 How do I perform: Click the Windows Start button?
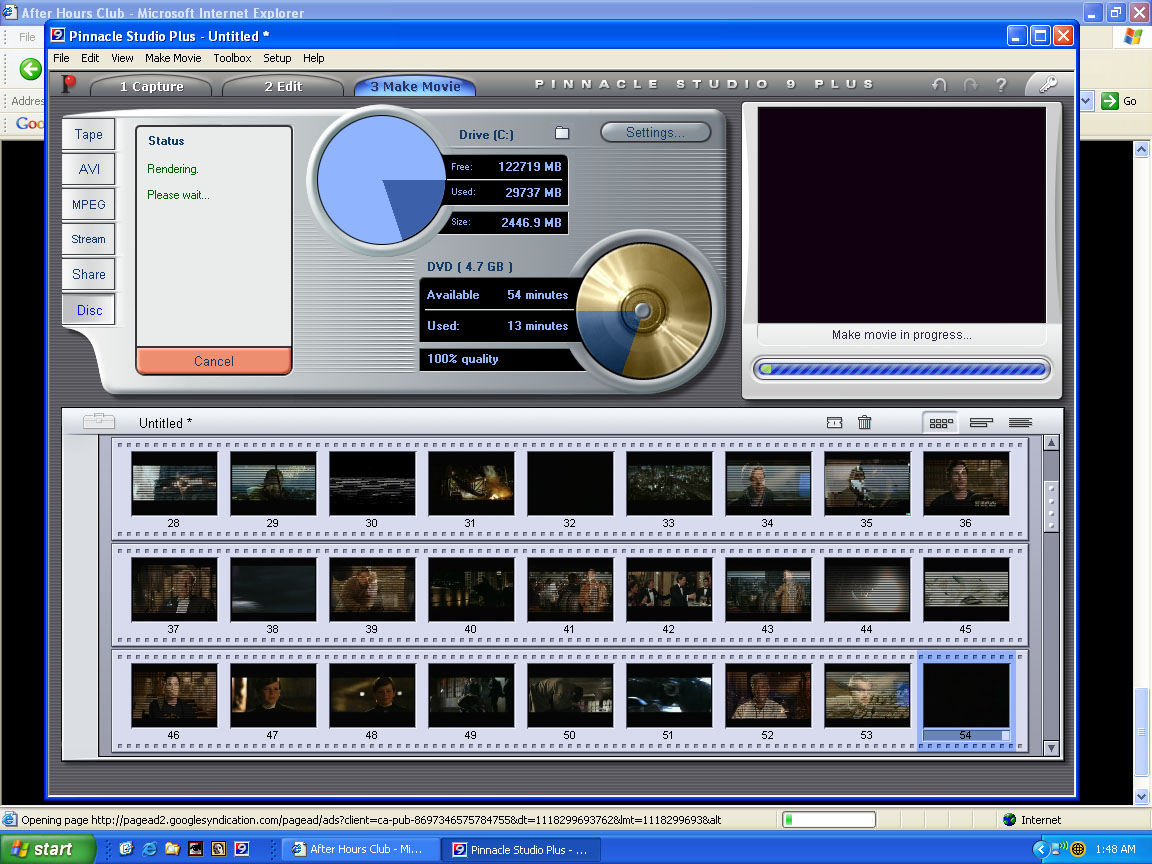click(x=48, y=849)
